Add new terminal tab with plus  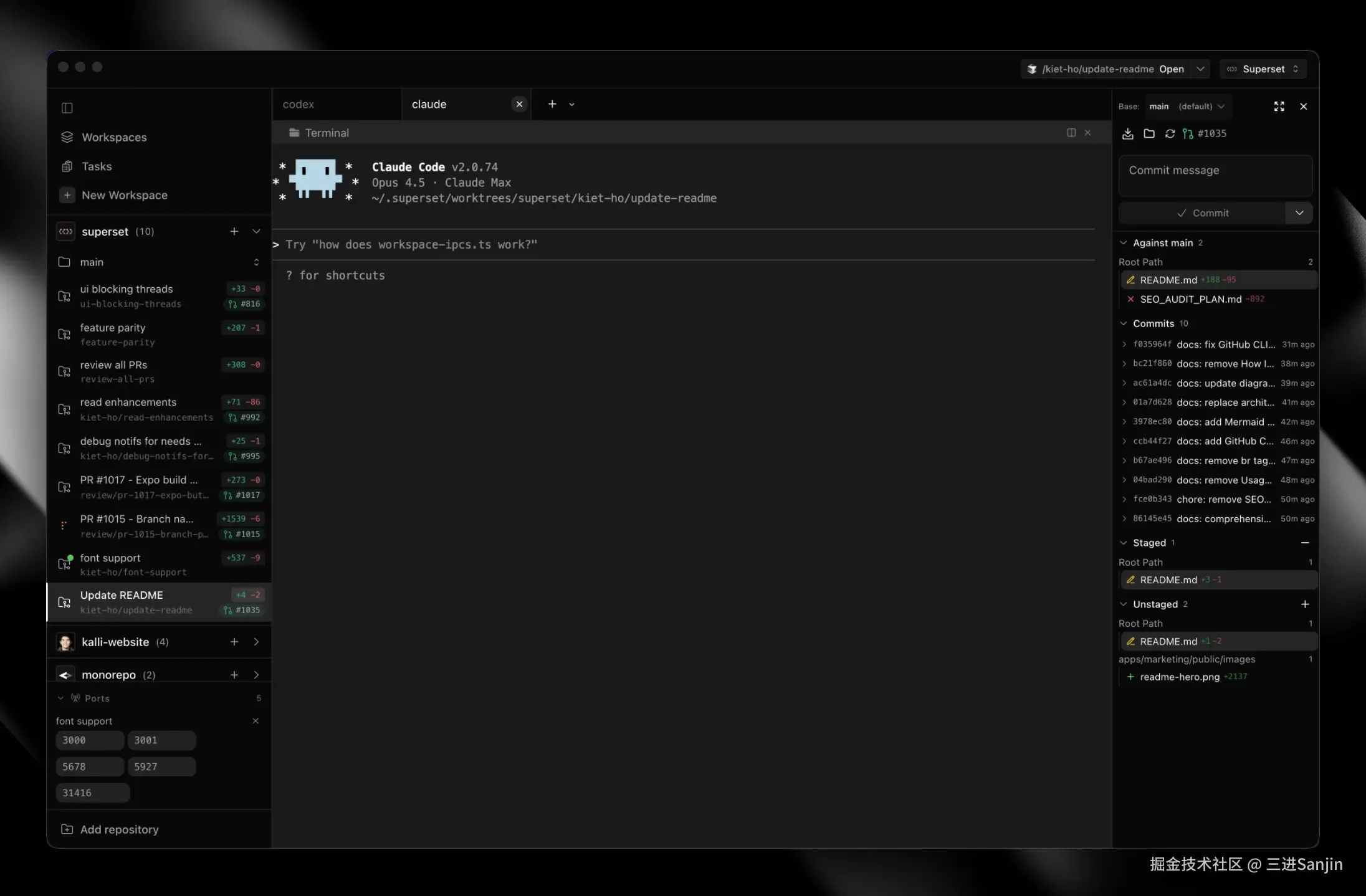[x=552, y=104]
